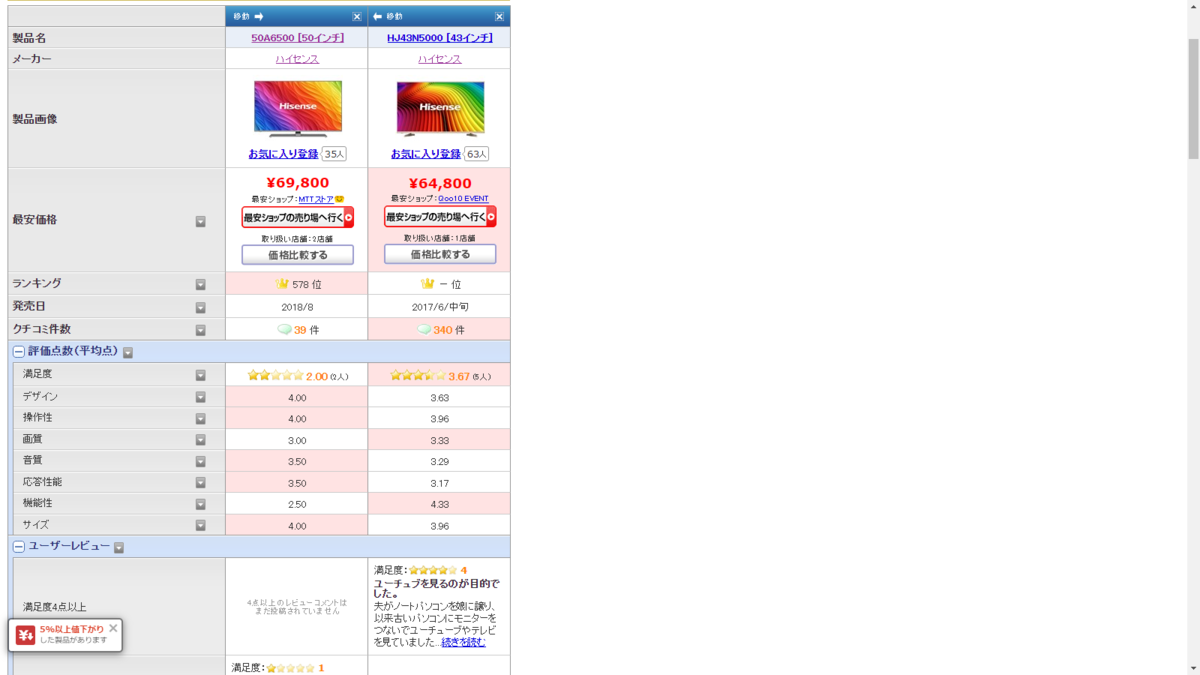The width and height of the screenshot is (1200, 675).
Task: Click the 4.33 機能性 score cell
Action: pyautogui.click(x=440, y=505)
